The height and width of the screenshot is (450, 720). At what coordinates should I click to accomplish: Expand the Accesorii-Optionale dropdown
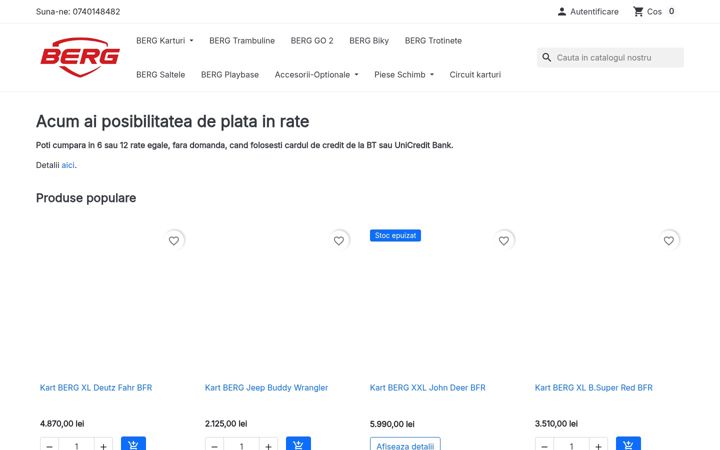click(x=316, y=74)
